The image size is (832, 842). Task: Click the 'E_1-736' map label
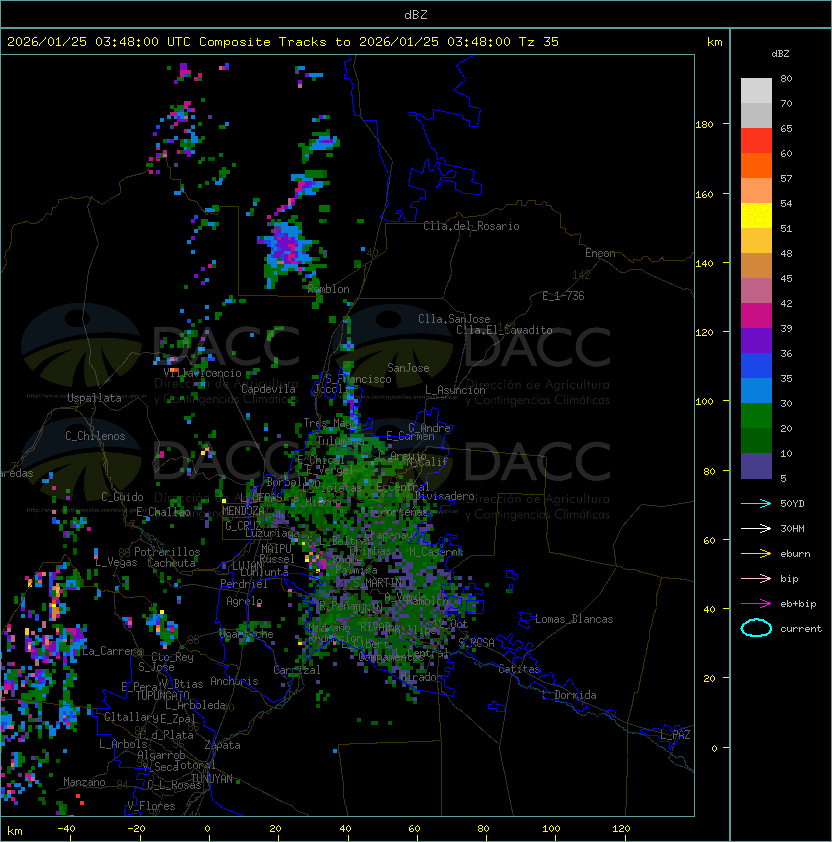pos(563,296)
